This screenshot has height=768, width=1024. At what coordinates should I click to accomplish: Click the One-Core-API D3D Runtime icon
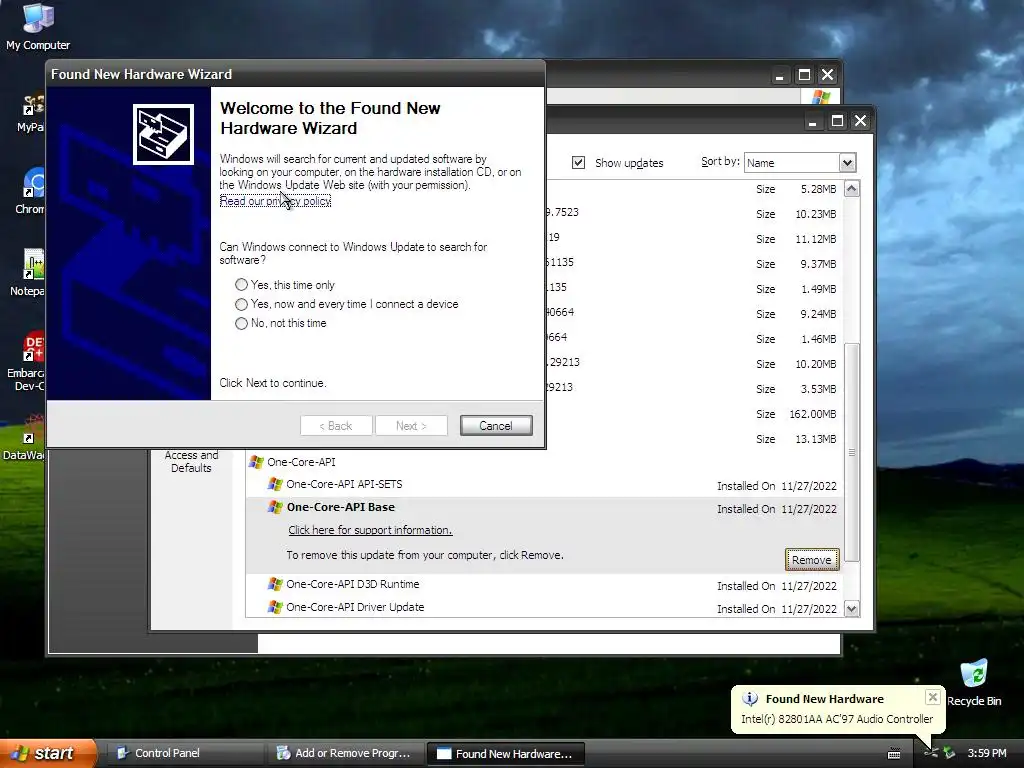[276, 584]
